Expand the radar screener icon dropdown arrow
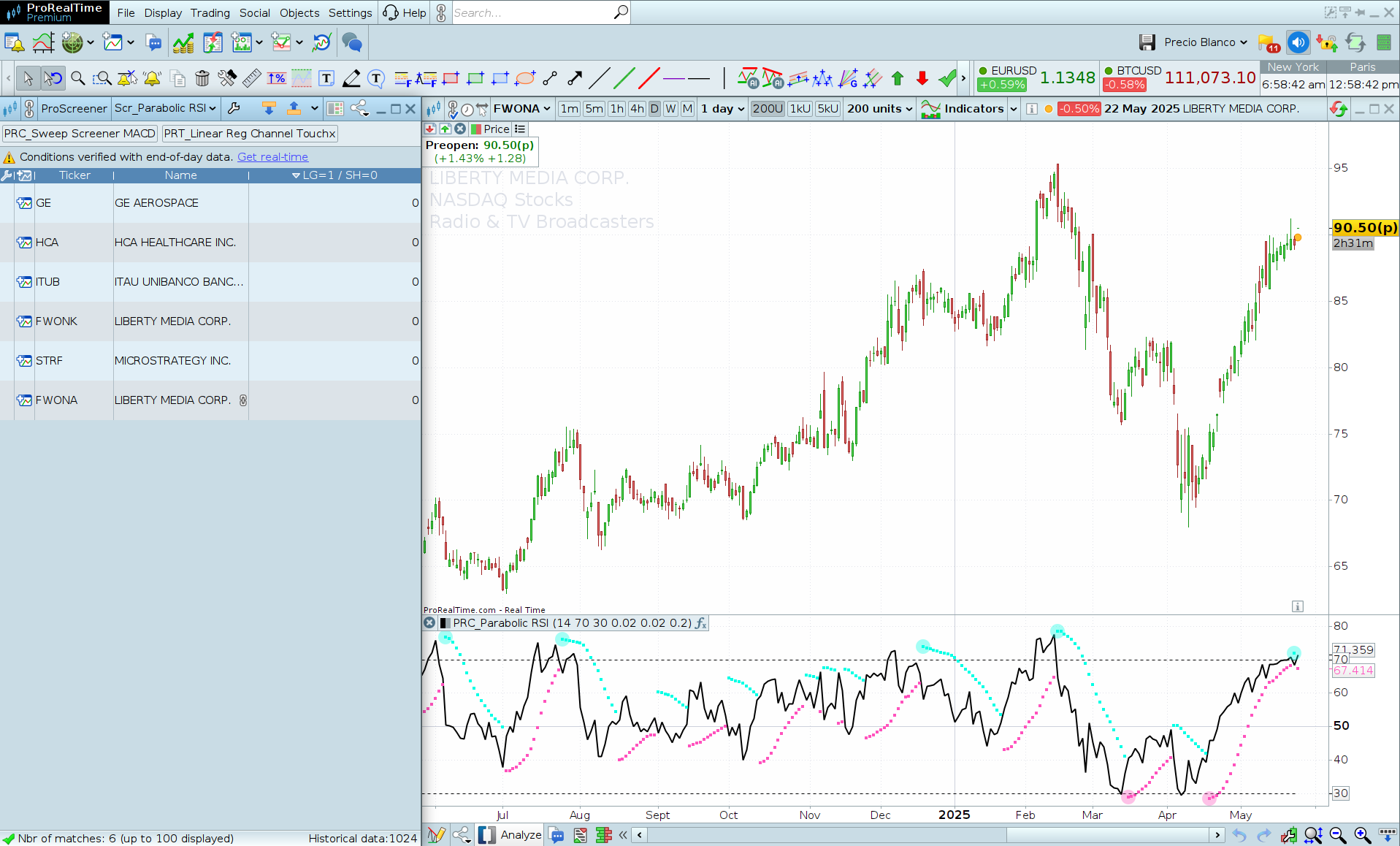This screenshot has width=1400, height=846. (x=91, y=43)
